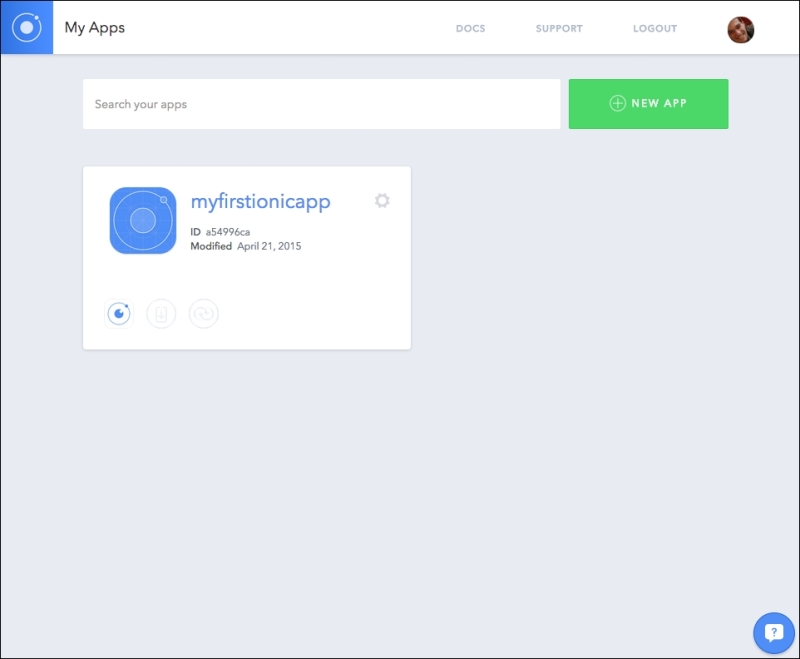Open the myfirstionicapp title link
Screen dimensions: 800x659
(x=260, y=201)
